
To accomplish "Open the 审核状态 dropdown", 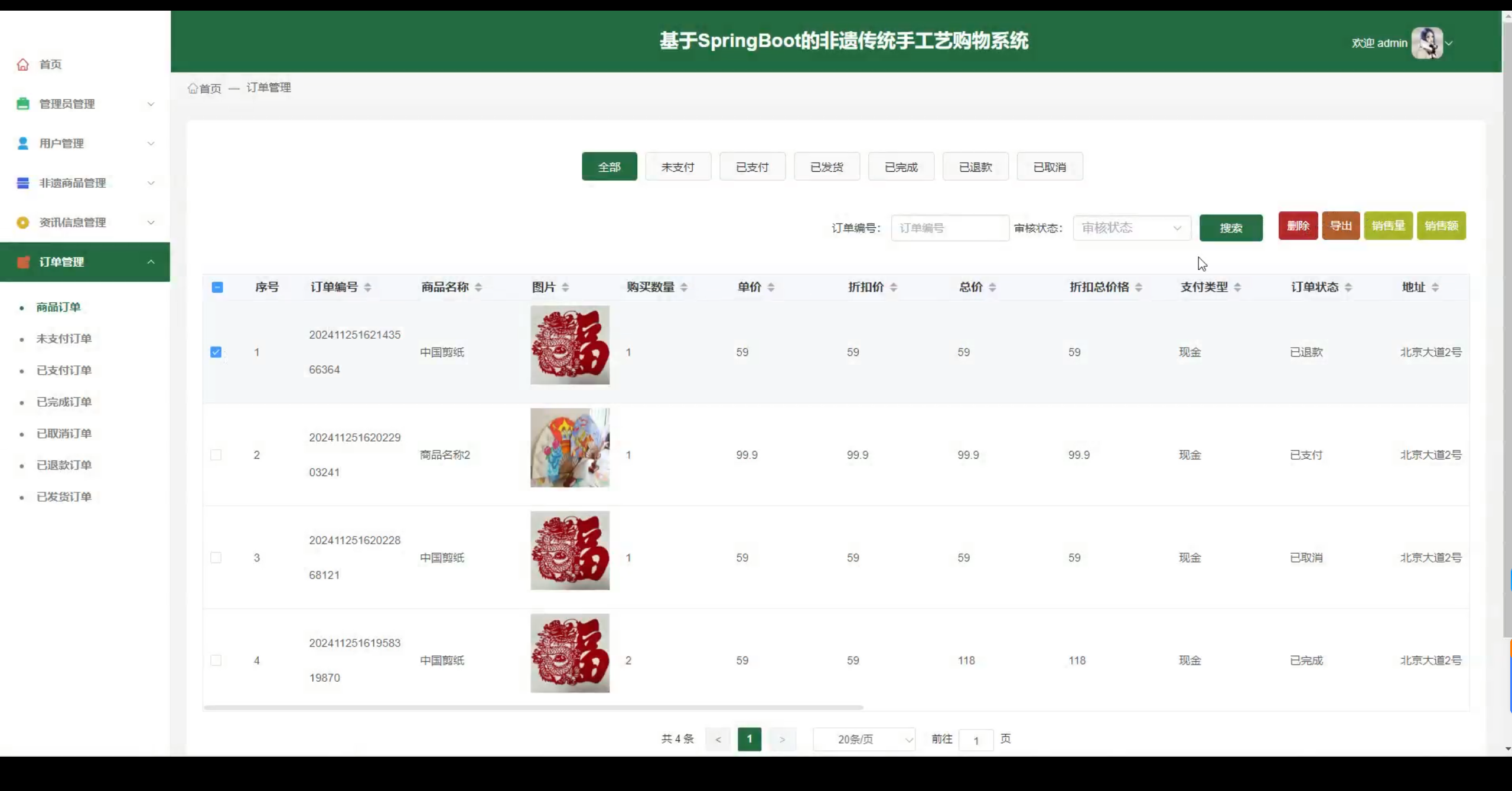I will [x=1131, y=228].
